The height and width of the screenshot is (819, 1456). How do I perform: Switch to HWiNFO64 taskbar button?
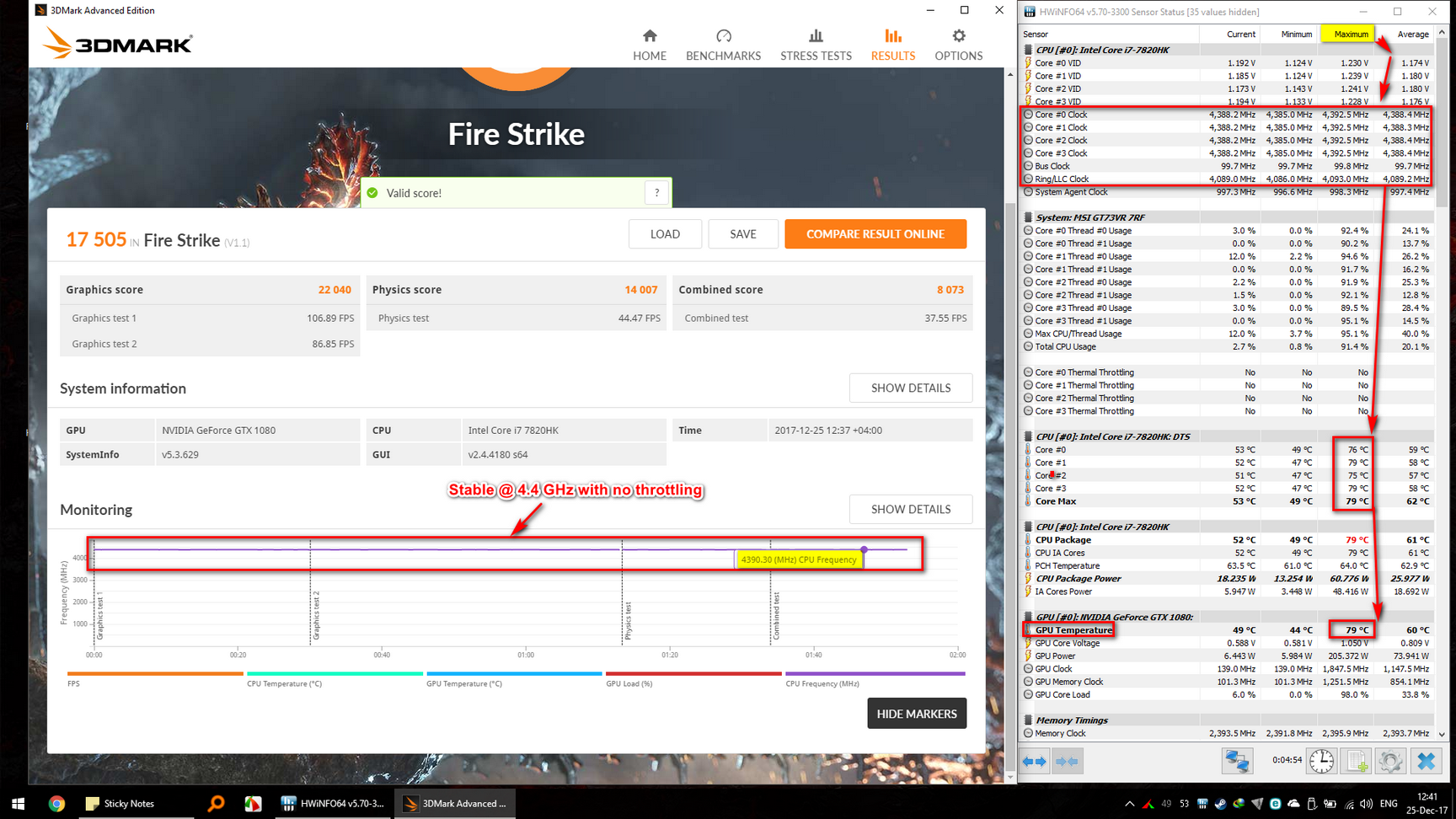point(334,803)
